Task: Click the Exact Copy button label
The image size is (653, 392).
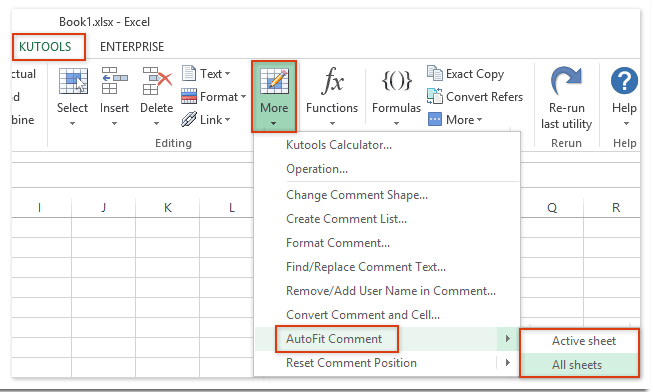Action: pos(475,74)
